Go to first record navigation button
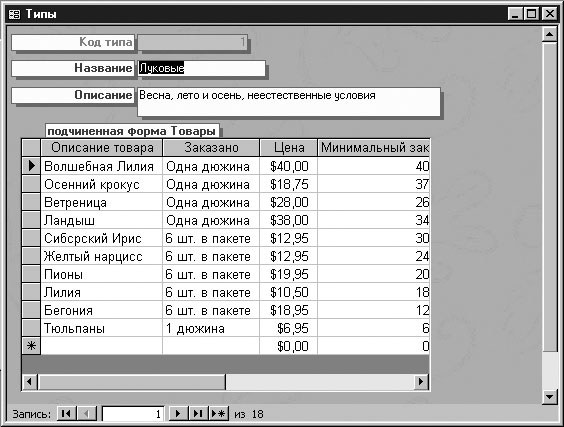Viewport: 564px width, 427px height. pos(67,414)
